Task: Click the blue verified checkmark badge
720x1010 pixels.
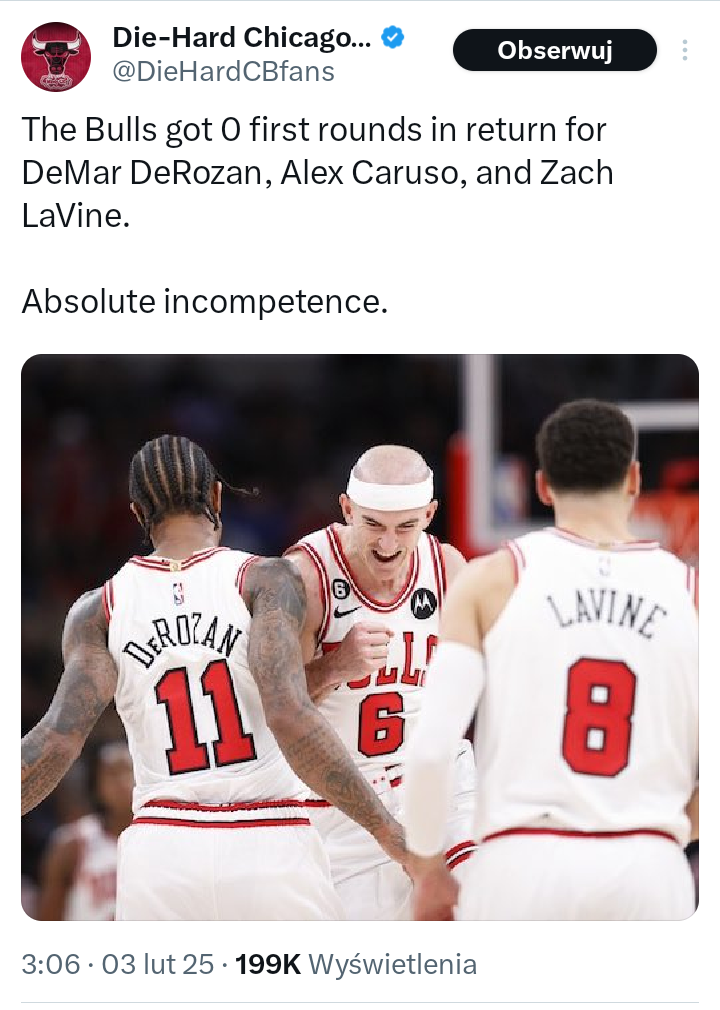Action: (x=392, y=38)
